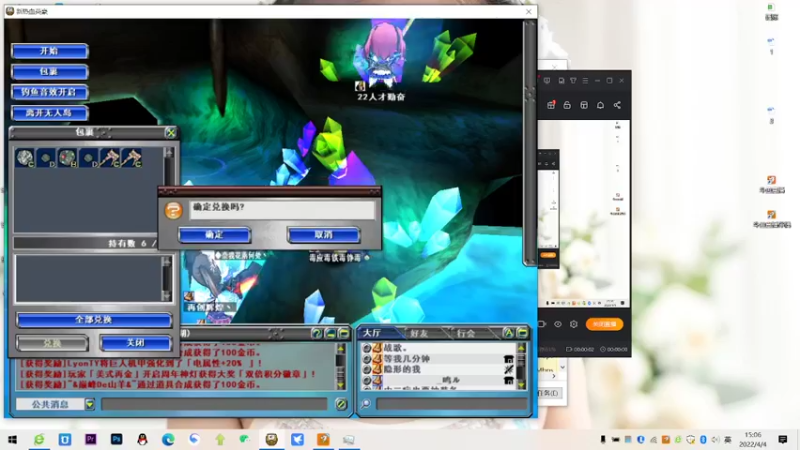Open the QQ penguin taskbar icon
Viewport: 800px width, 450px height.
pos(142,439)
